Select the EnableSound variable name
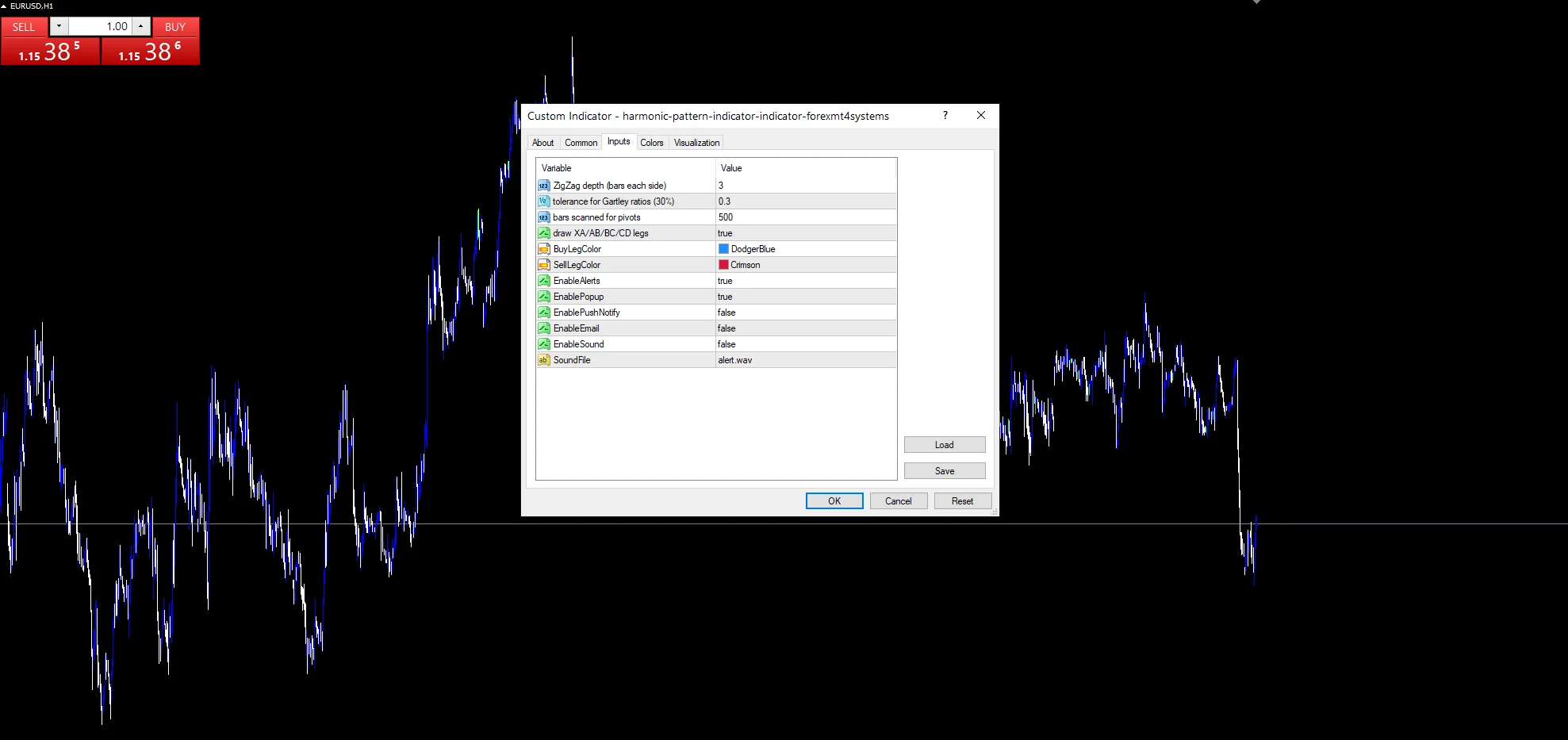This screenshot has width=1568, height=740. (579, 344)
